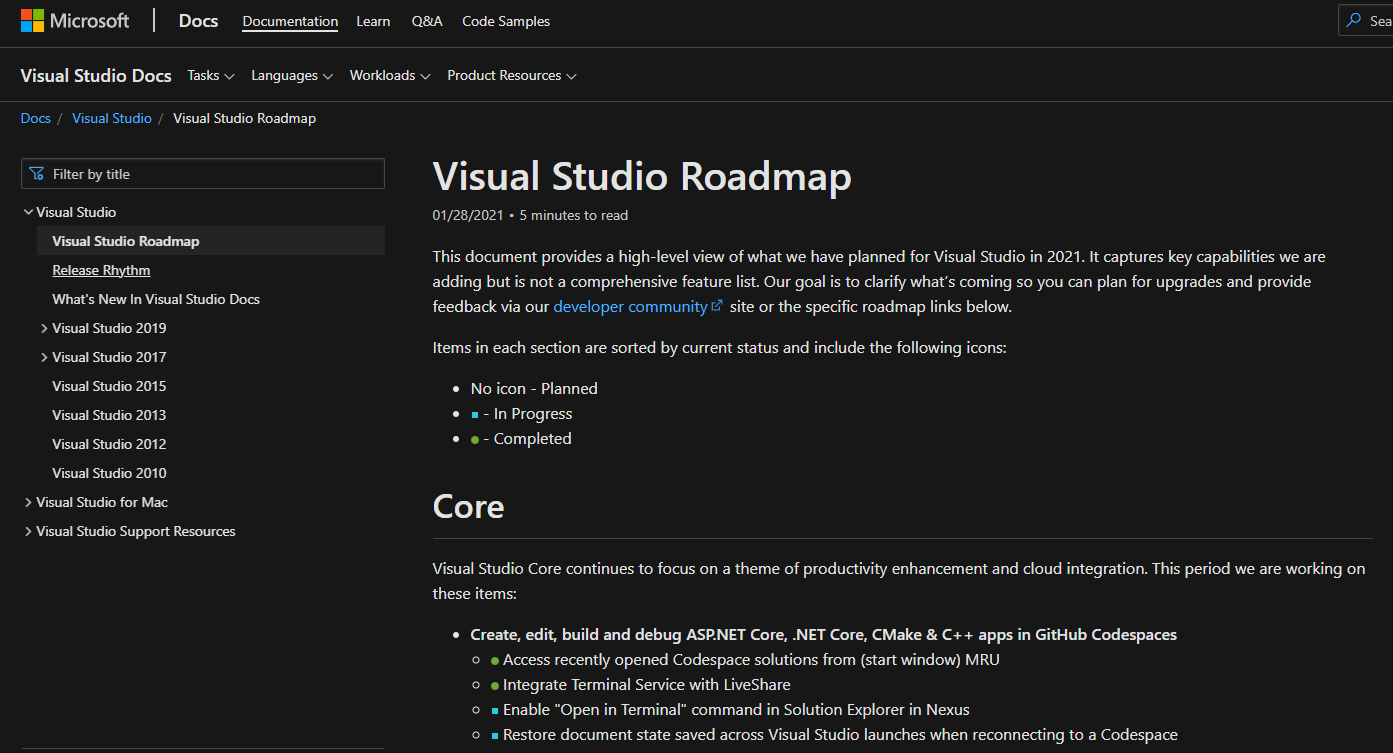
Task: Click the Visual Studio breadcrumb link
Action: coord(112,118)
